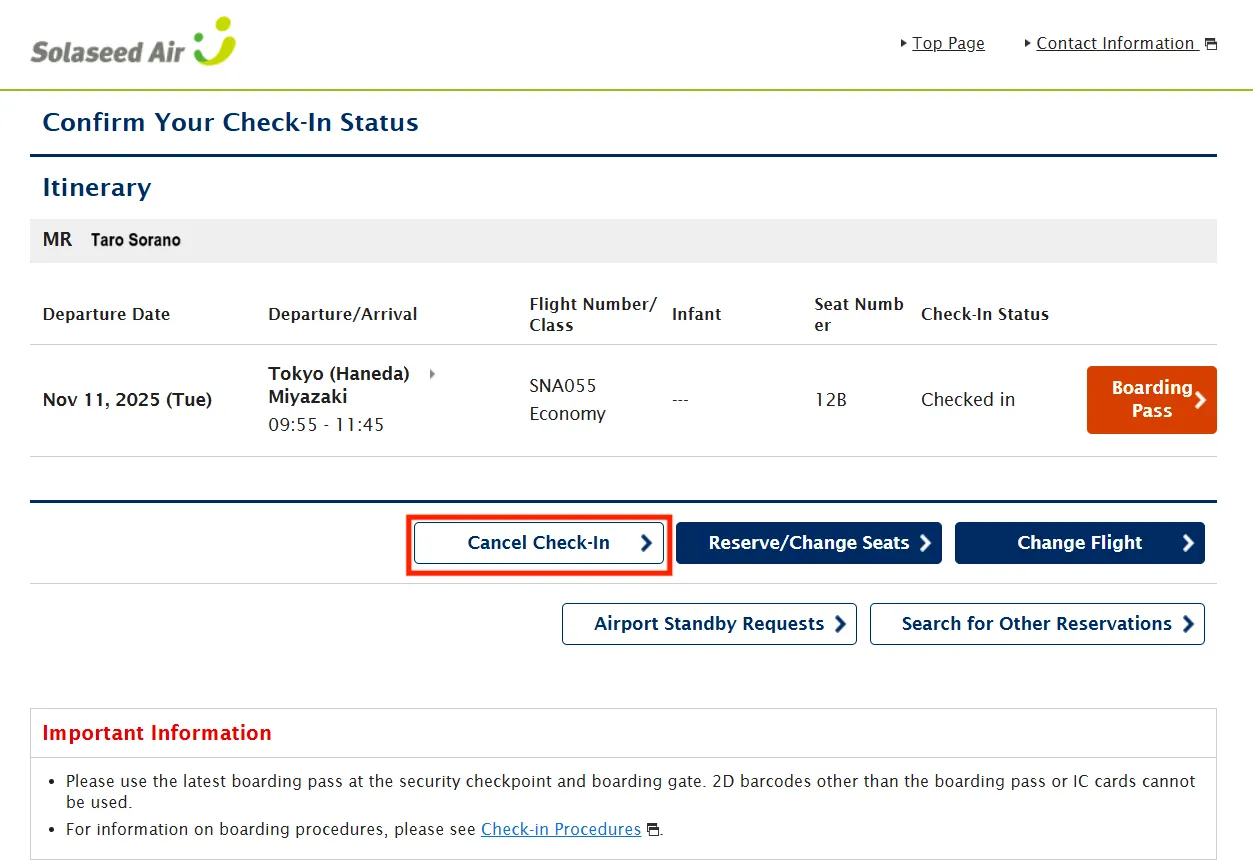Select Search for Other Reservations
Image resolution: width=1253 pixels, height=865 pixels.
(1036, 624)
